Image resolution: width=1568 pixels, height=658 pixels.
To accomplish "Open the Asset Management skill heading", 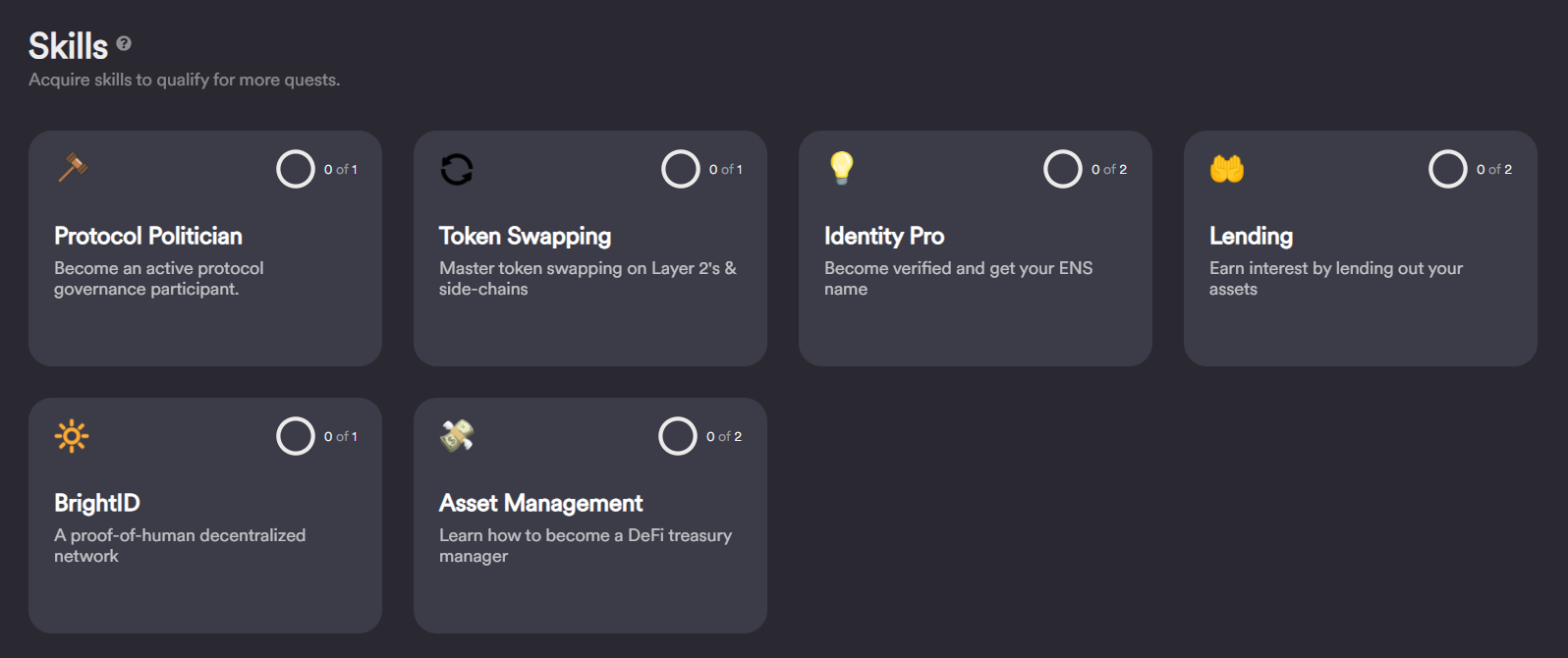I will click(540, 504).
